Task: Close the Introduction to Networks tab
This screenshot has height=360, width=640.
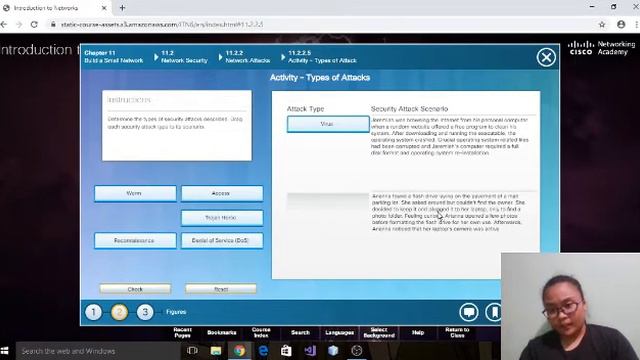Action: point(104,8)
